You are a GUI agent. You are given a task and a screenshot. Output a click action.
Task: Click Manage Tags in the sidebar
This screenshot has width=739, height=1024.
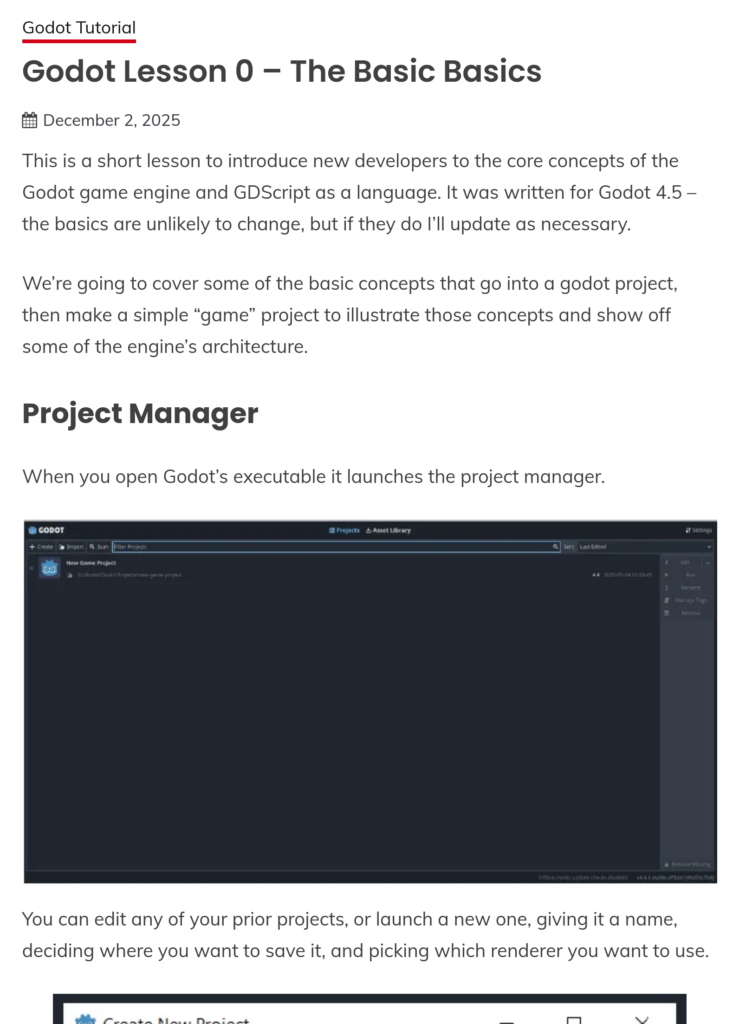click(689, 600)
